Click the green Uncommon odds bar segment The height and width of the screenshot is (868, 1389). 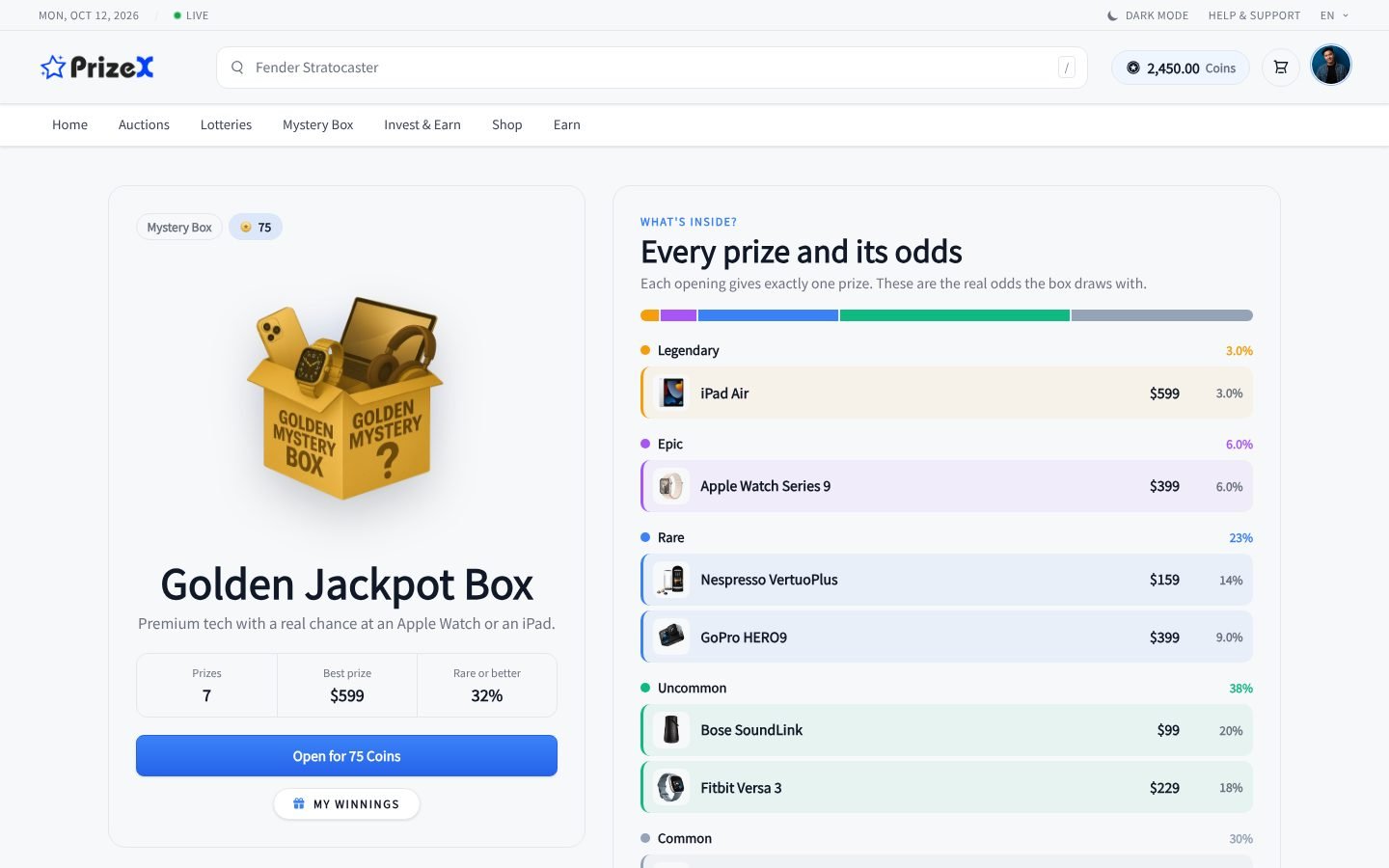[955, 315]
